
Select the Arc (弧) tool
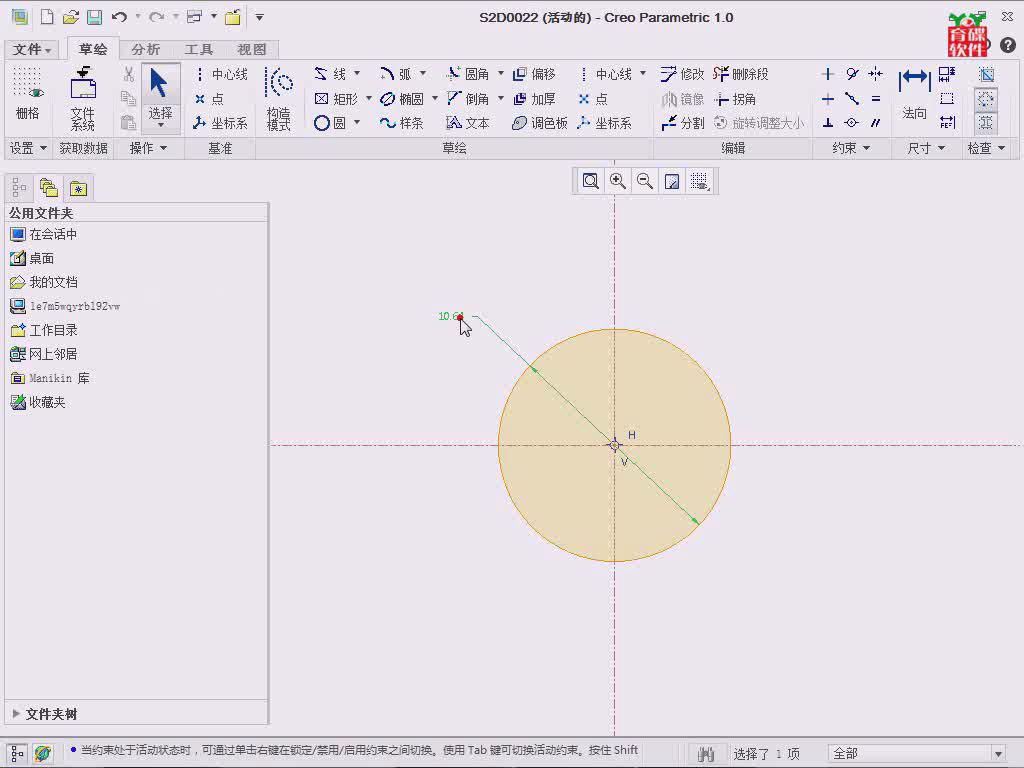(x=396, y=74)
